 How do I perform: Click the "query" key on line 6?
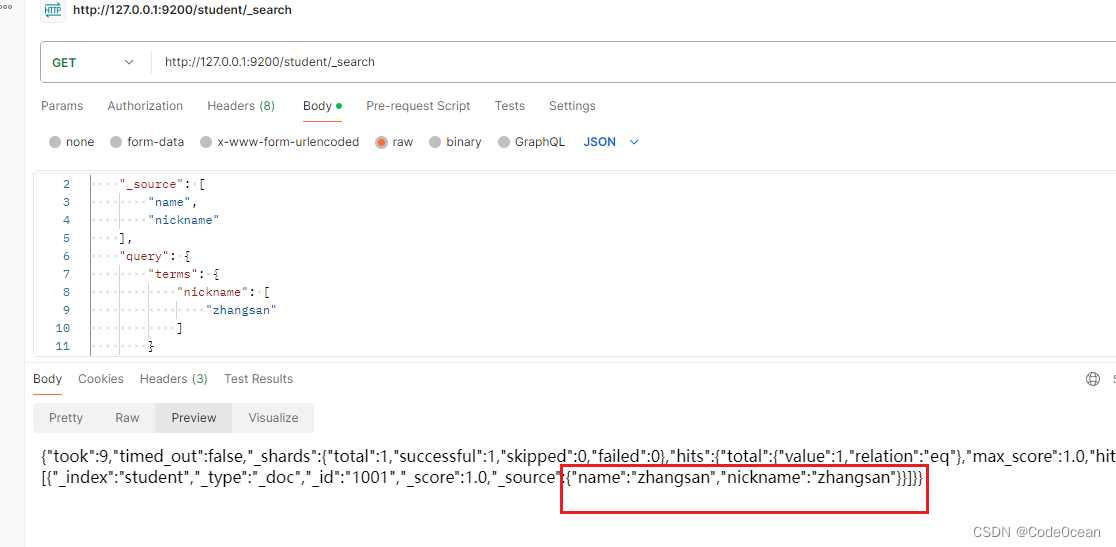coord(144,256)
